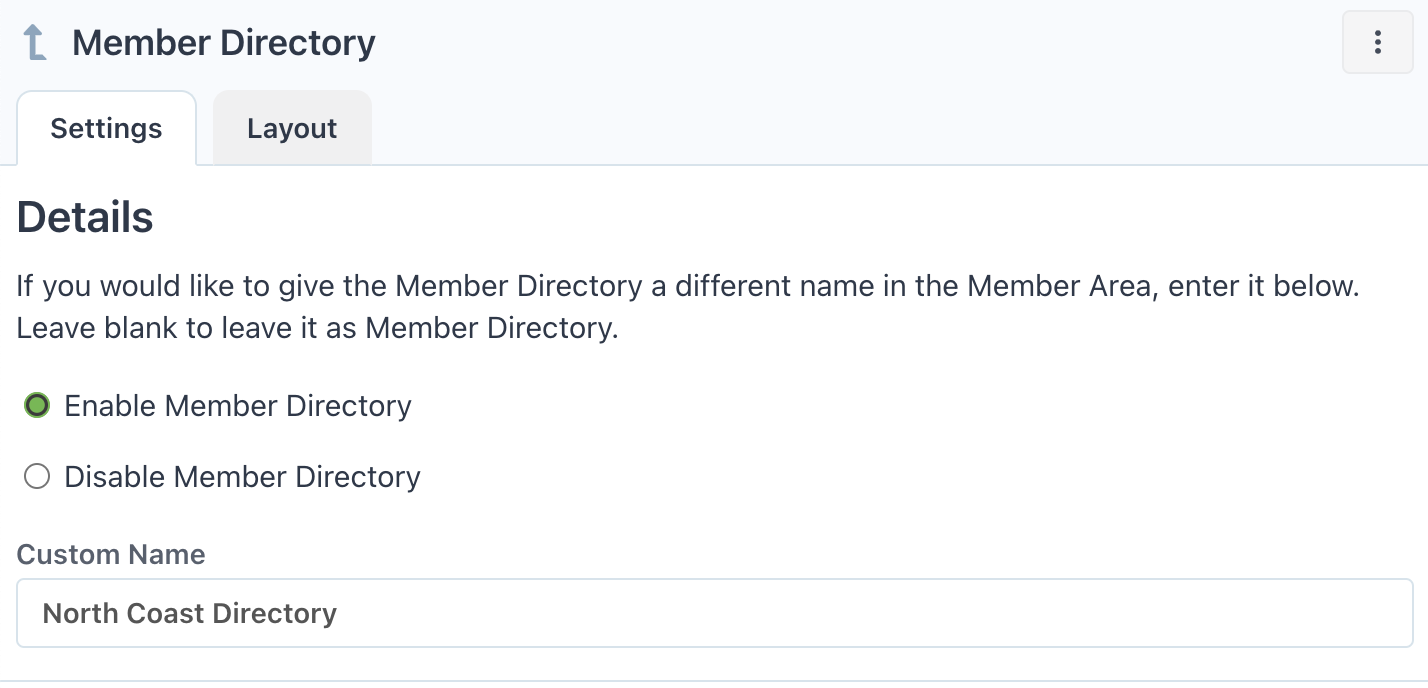This screenshot has height=688, width=1428.
Task: Click the up-arrow back icon beside title
Action: [35, 43]
